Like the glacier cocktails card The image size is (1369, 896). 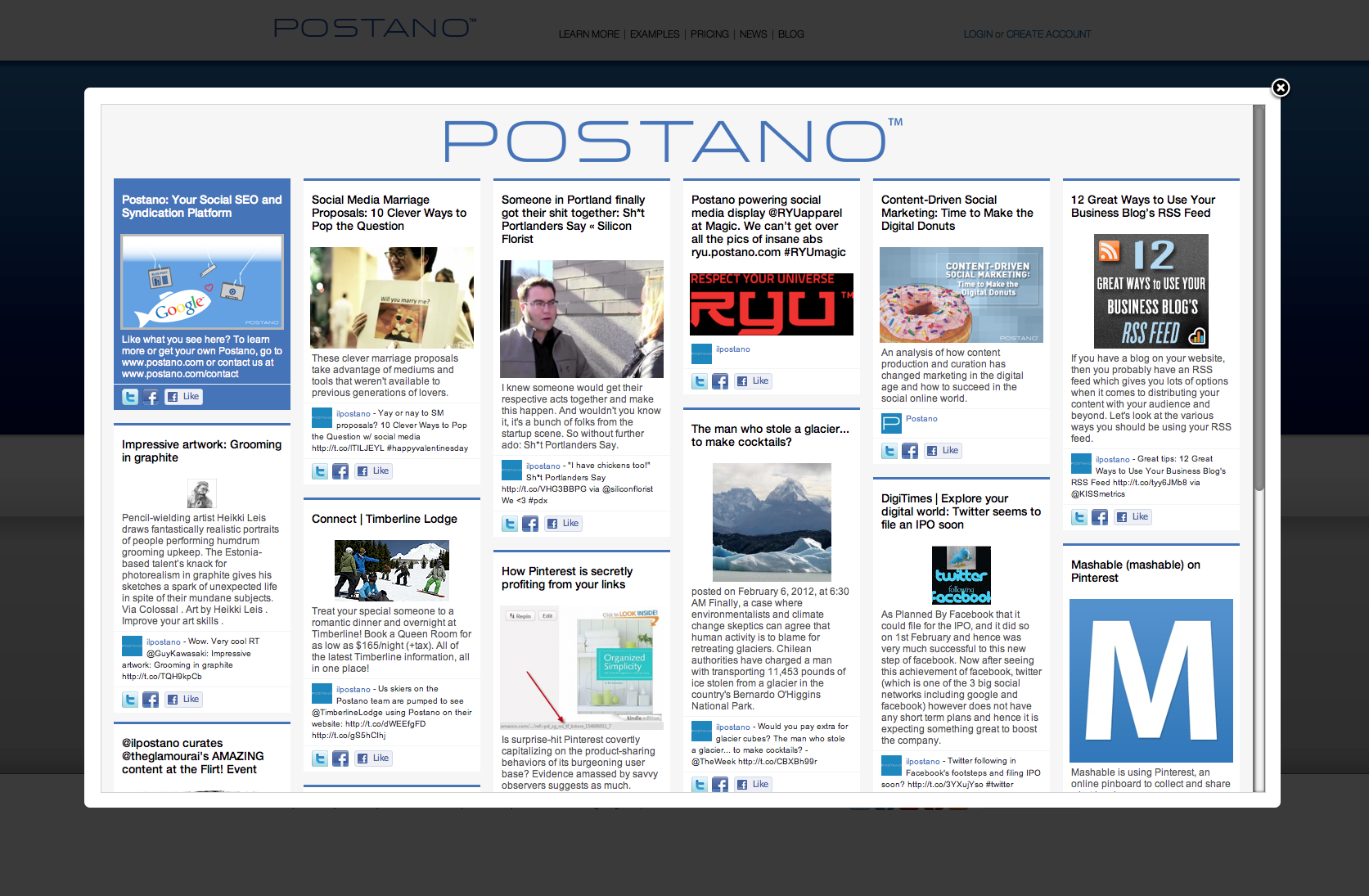click(753, 785)
